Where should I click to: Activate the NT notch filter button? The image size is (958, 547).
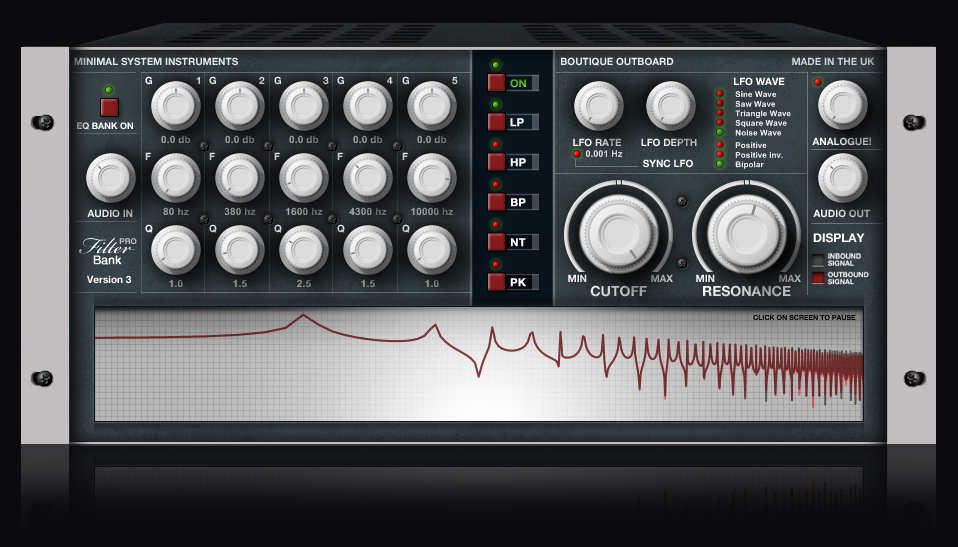tap(497, 242)
